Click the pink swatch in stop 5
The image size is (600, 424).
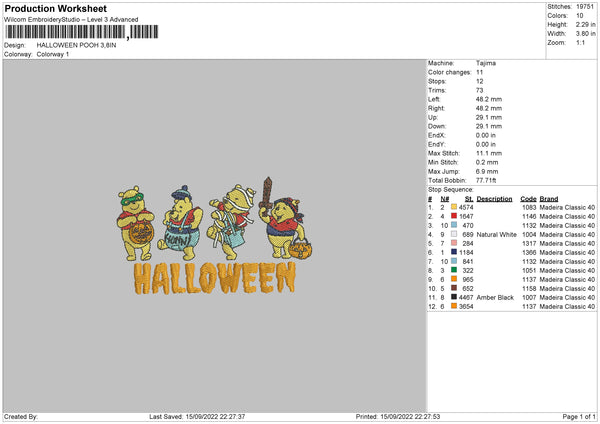click(455, 244)
